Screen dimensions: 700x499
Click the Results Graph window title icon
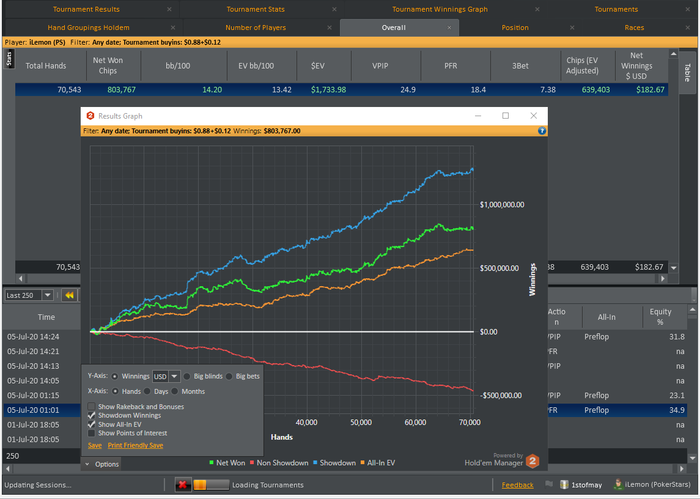pos(90,116)
